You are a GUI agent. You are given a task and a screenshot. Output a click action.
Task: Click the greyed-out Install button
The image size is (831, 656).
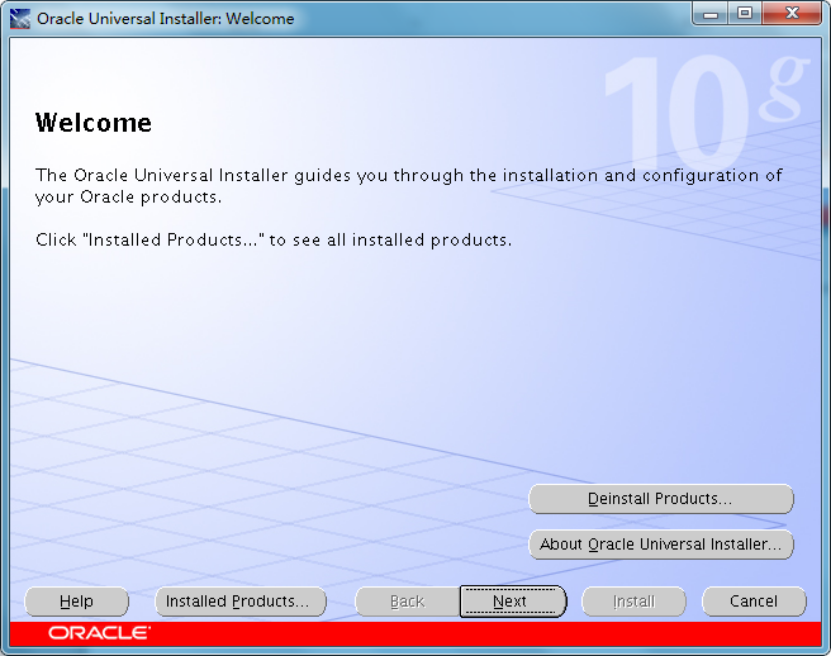[633, 602]
